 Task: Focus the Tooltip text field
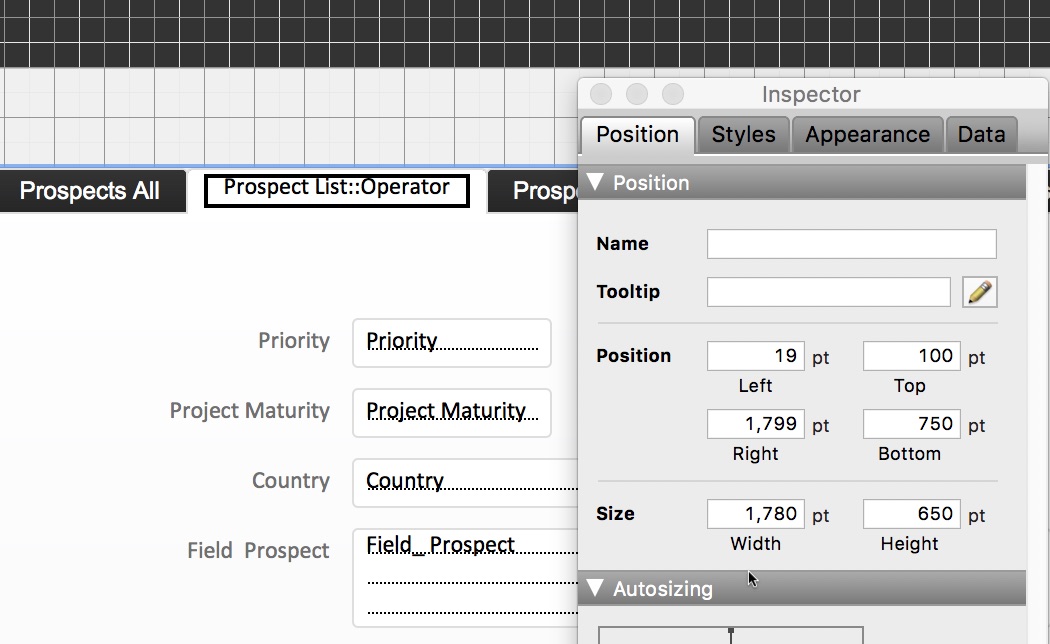(828, 292)
